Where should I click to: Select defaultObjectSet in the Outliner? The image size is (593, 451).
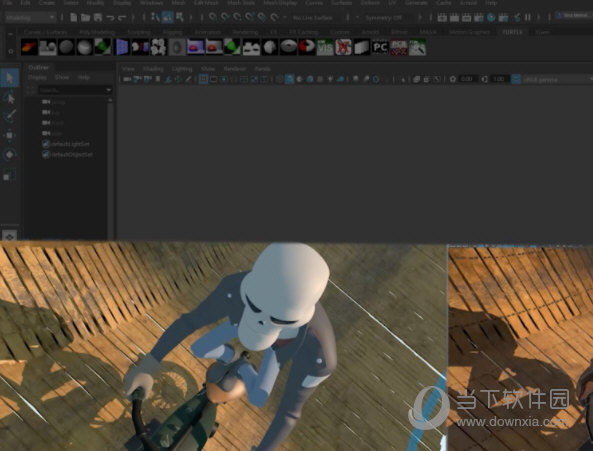(x=67, y=155)
